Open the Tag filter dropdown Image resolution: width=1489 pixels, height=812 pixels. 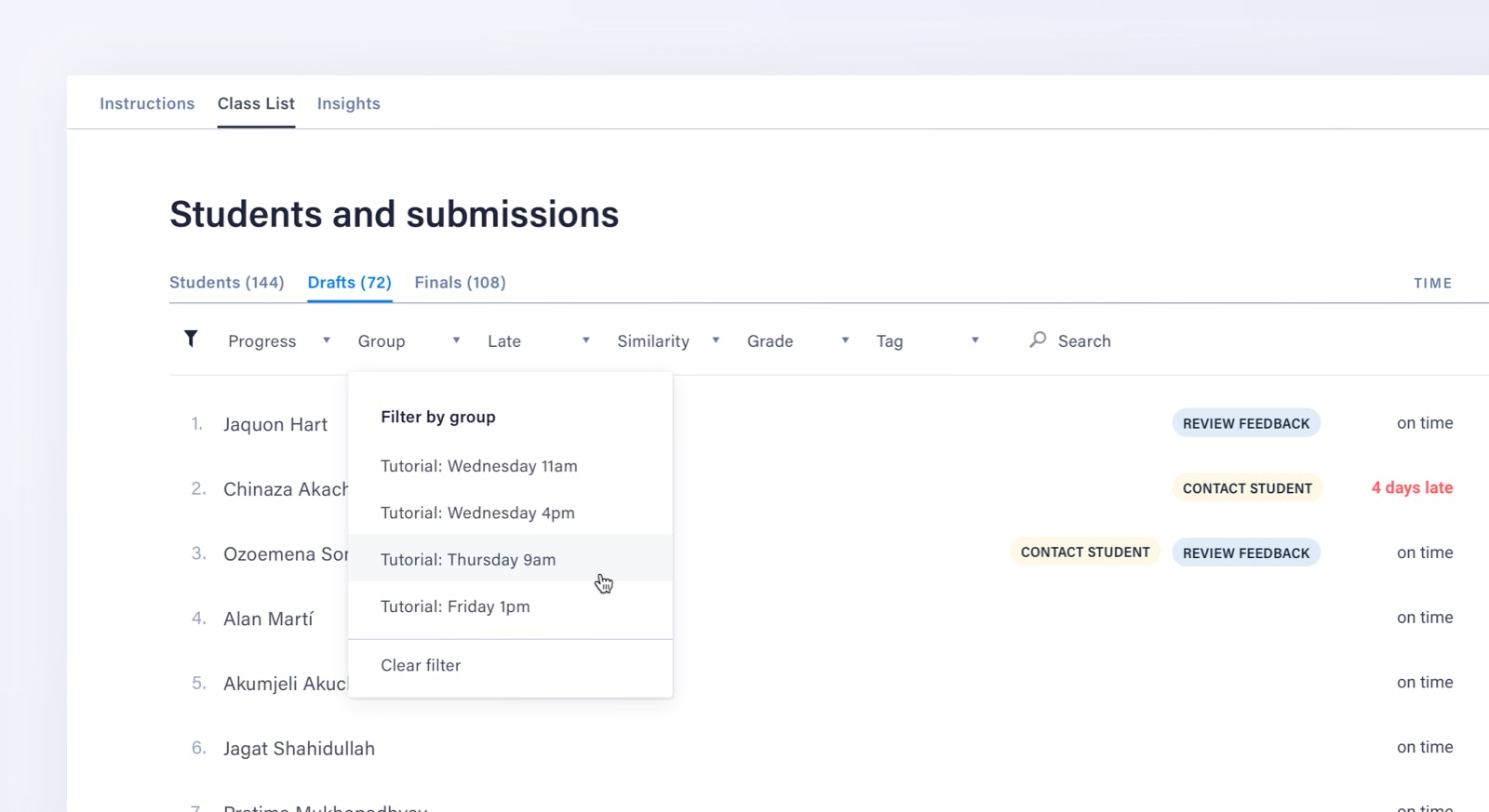click(927, 341)
